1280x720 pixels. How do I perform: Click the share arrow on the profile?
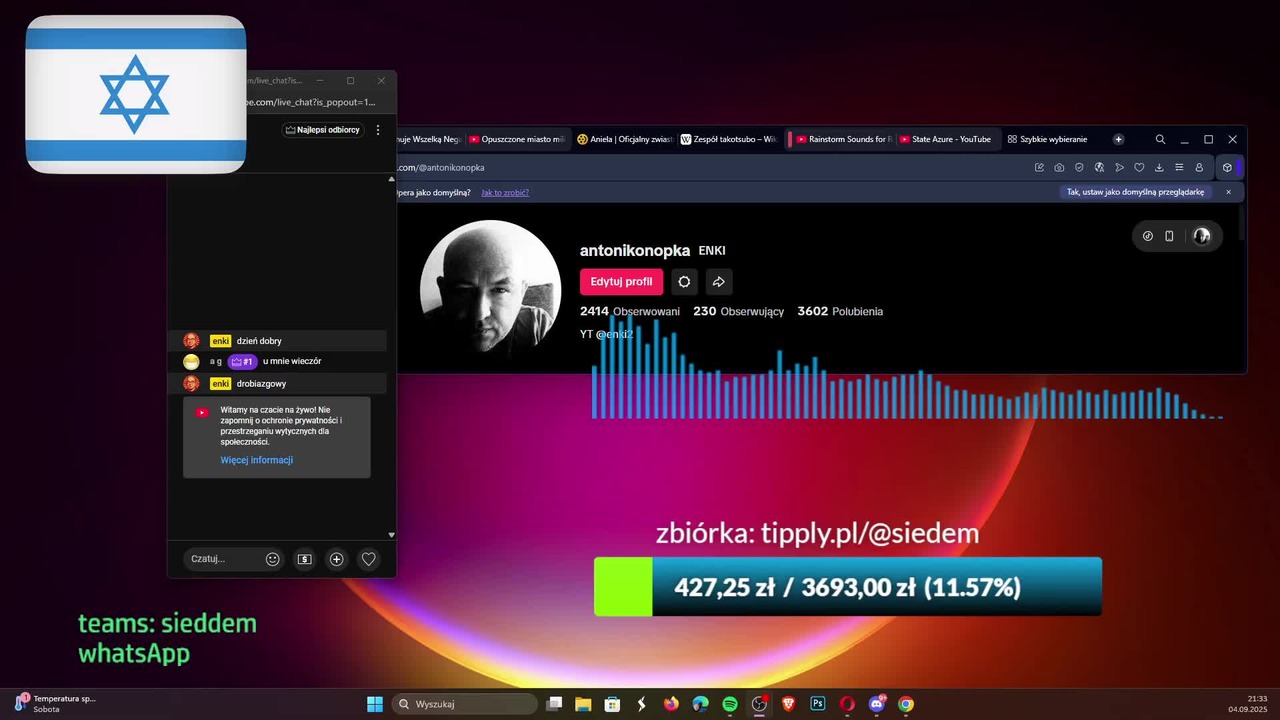point(718,282)
